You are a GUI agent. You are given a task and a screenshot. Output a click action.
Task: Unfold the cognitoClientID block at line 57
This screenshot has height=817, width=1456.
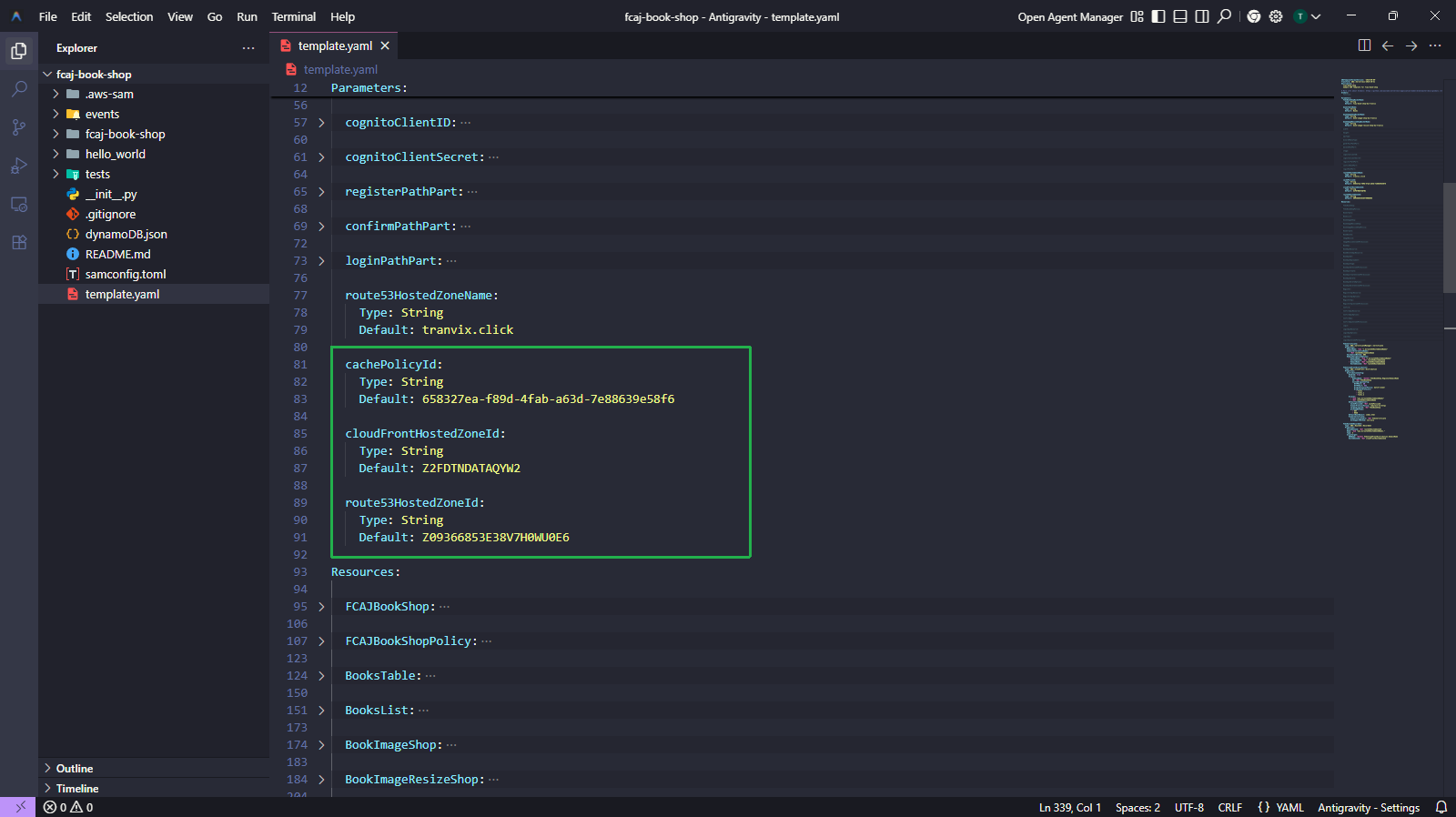[x=321, y=123]
